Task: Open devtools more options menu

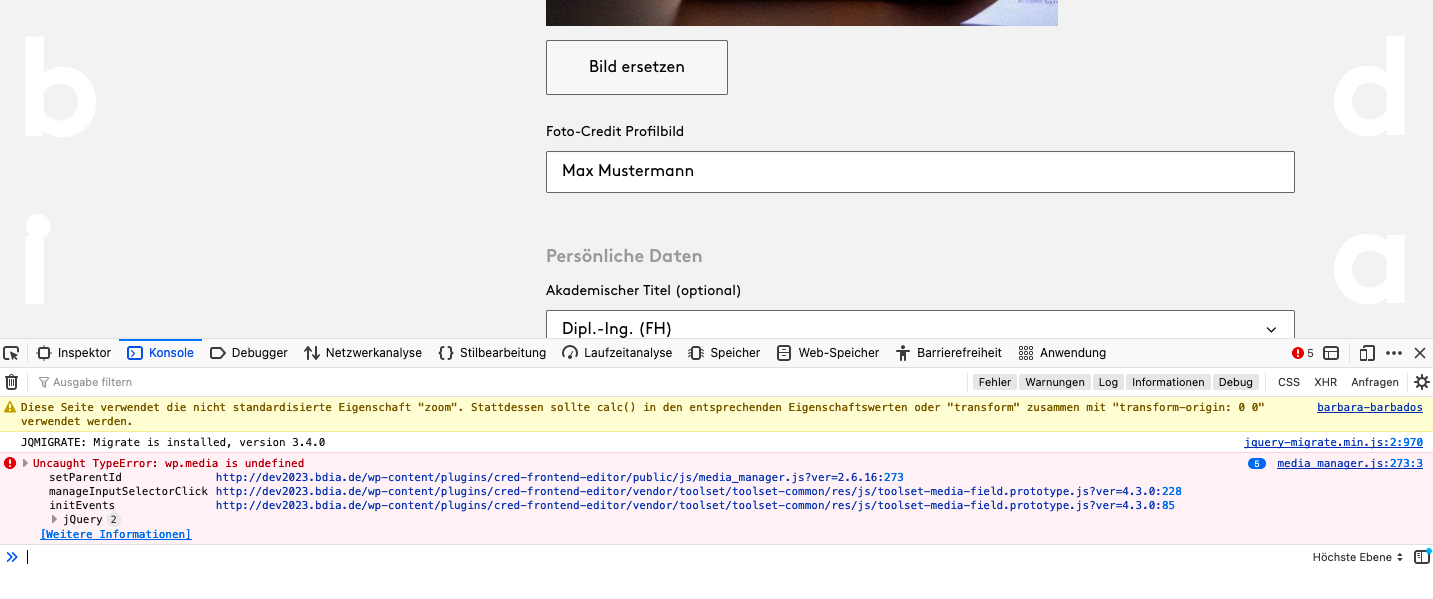Action: [1394, 353]
